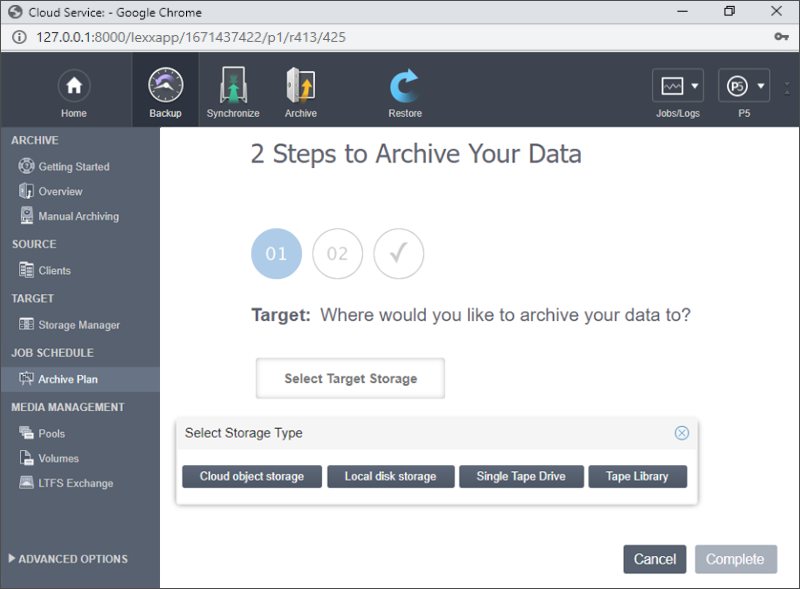Image resolution: width=800 pixels, height=589 pixels.
Task: Select the Backup clock icon
Action: pos(165,85)
